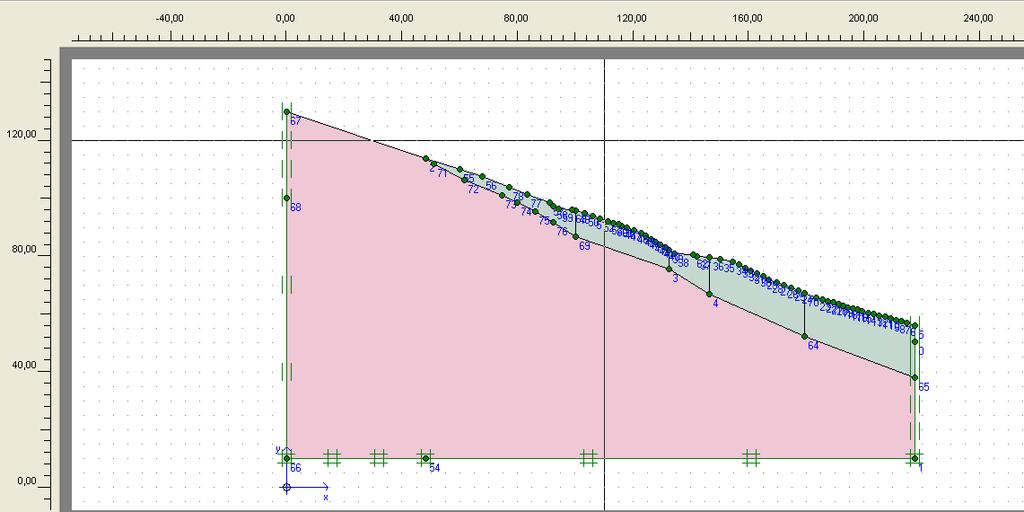Click the 80,00 label on vertical ruler
The width and height of the screenshot is (1024, 512).
[24, 249]
